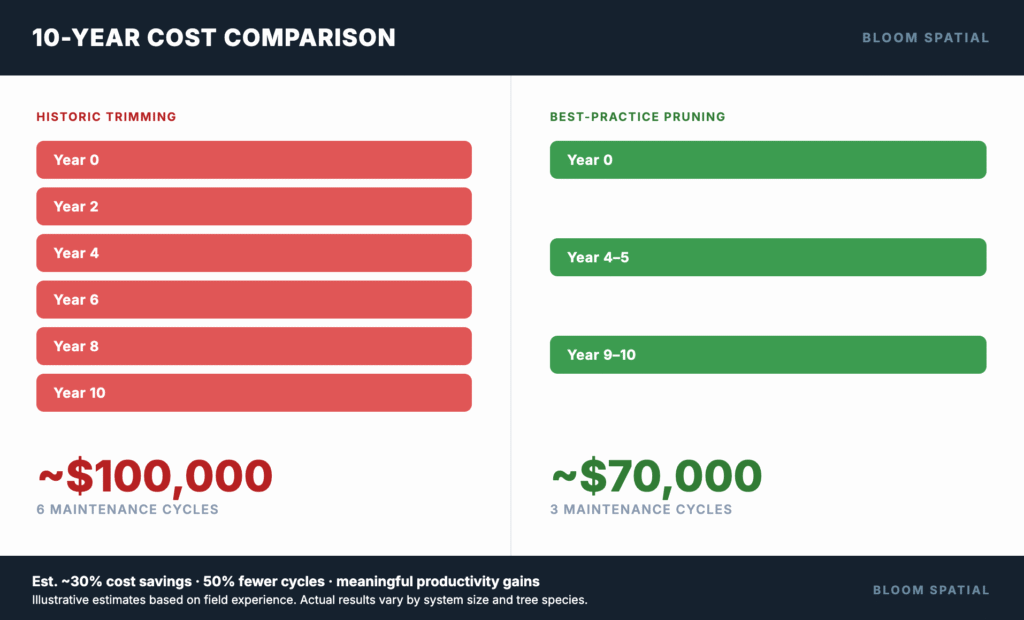
Task: Click the Bloom Spatial label in the header
Action: click(925, 38)
